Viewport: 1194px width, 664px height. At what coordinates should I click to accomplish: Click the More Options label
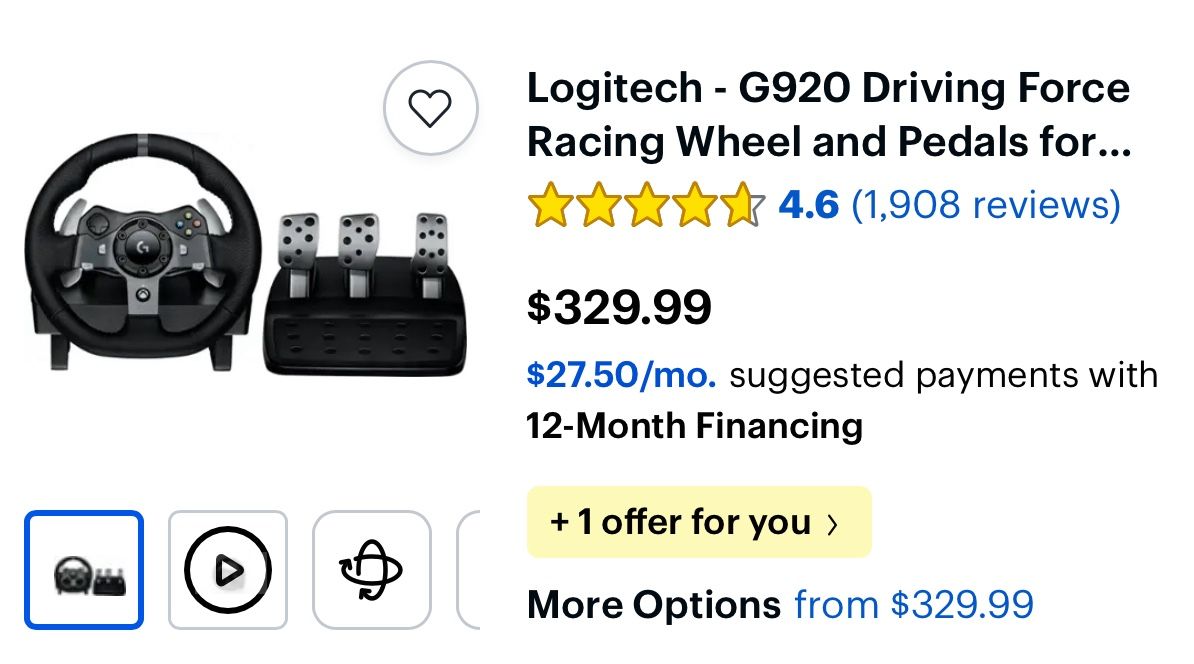pos(653,605)
